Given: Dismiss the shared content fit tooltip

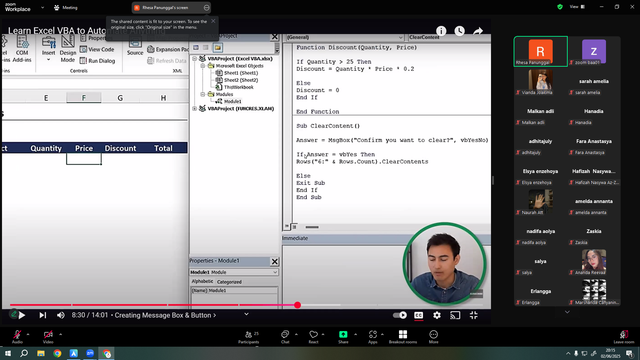Looking at the screenshot, I should 213,21.
